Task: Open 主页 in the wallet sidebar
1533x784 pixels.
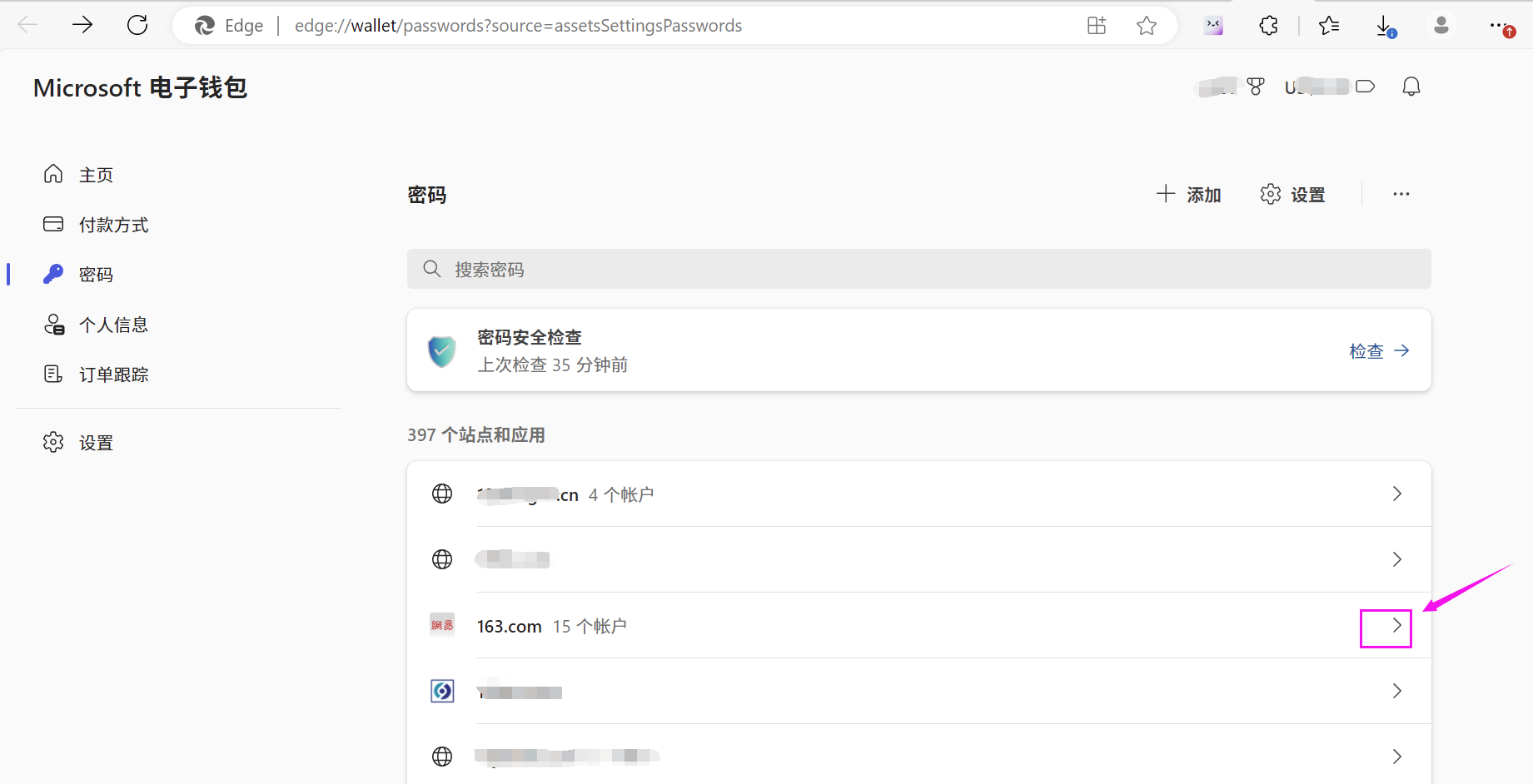Action: (96, 175)
